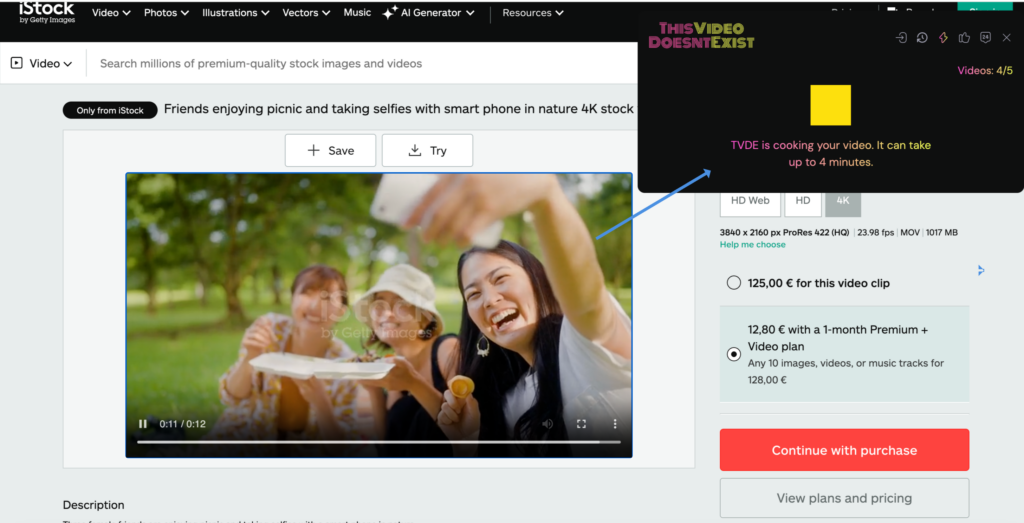Open the video player more options menu
Image resolution: width=1024 pixels, height=523 pixels.
(615, 424)
